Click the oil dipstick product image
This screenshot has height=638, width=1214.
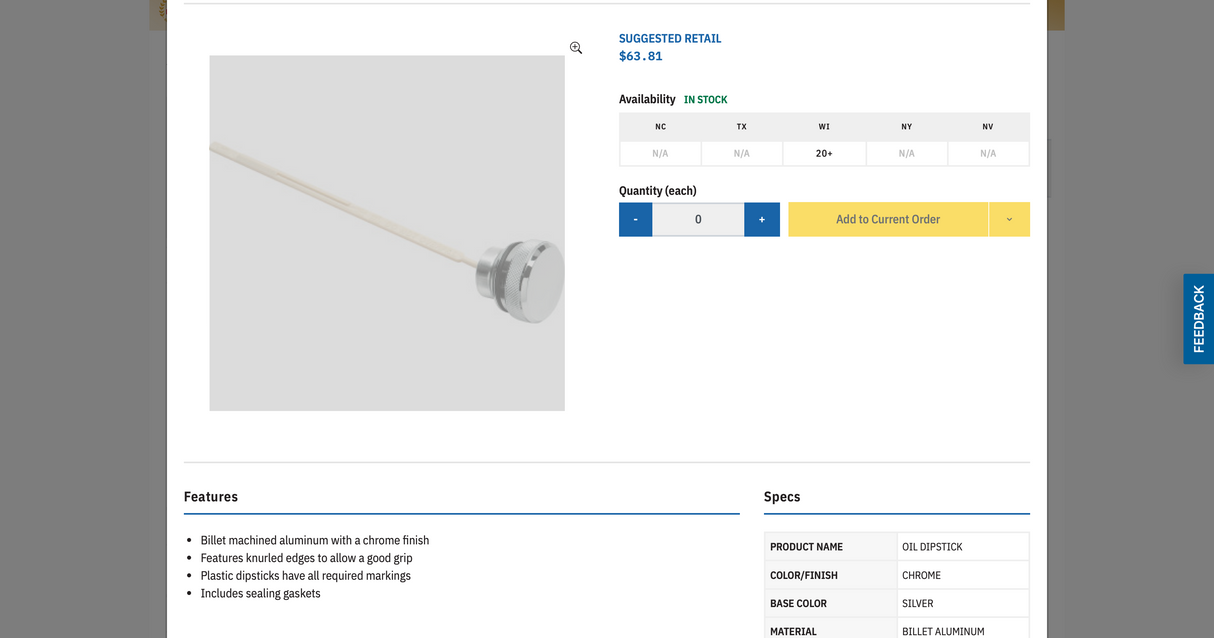(387, 233)
